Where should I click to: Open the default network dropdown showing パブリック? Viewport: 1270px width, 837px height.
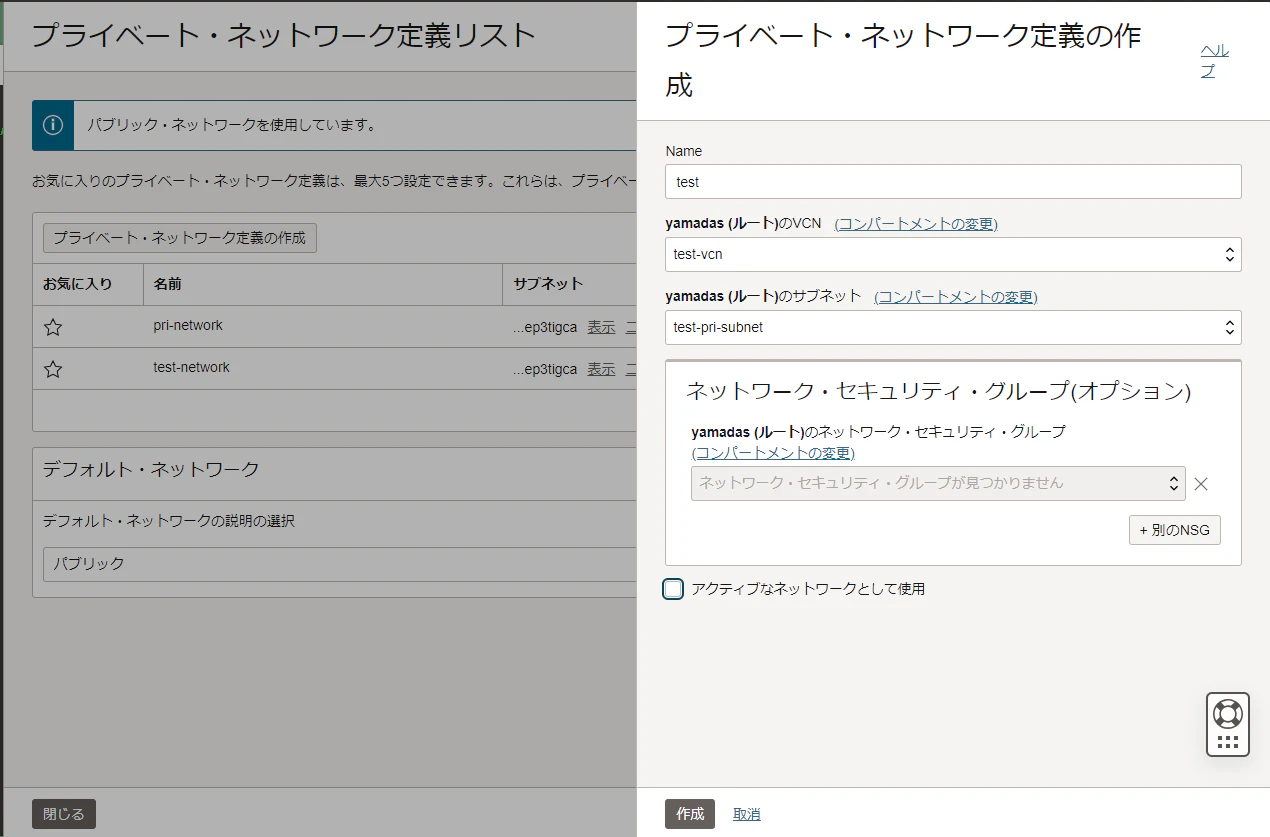pos(340,564)
